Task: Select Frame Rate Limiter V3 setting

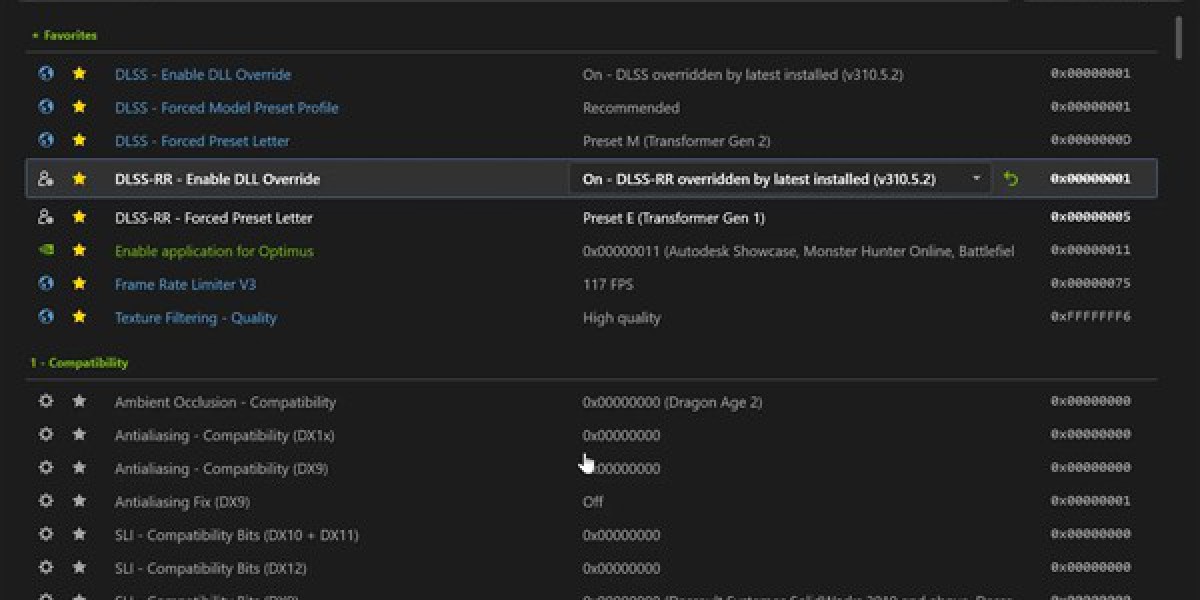Action: [x=185, y=284]
